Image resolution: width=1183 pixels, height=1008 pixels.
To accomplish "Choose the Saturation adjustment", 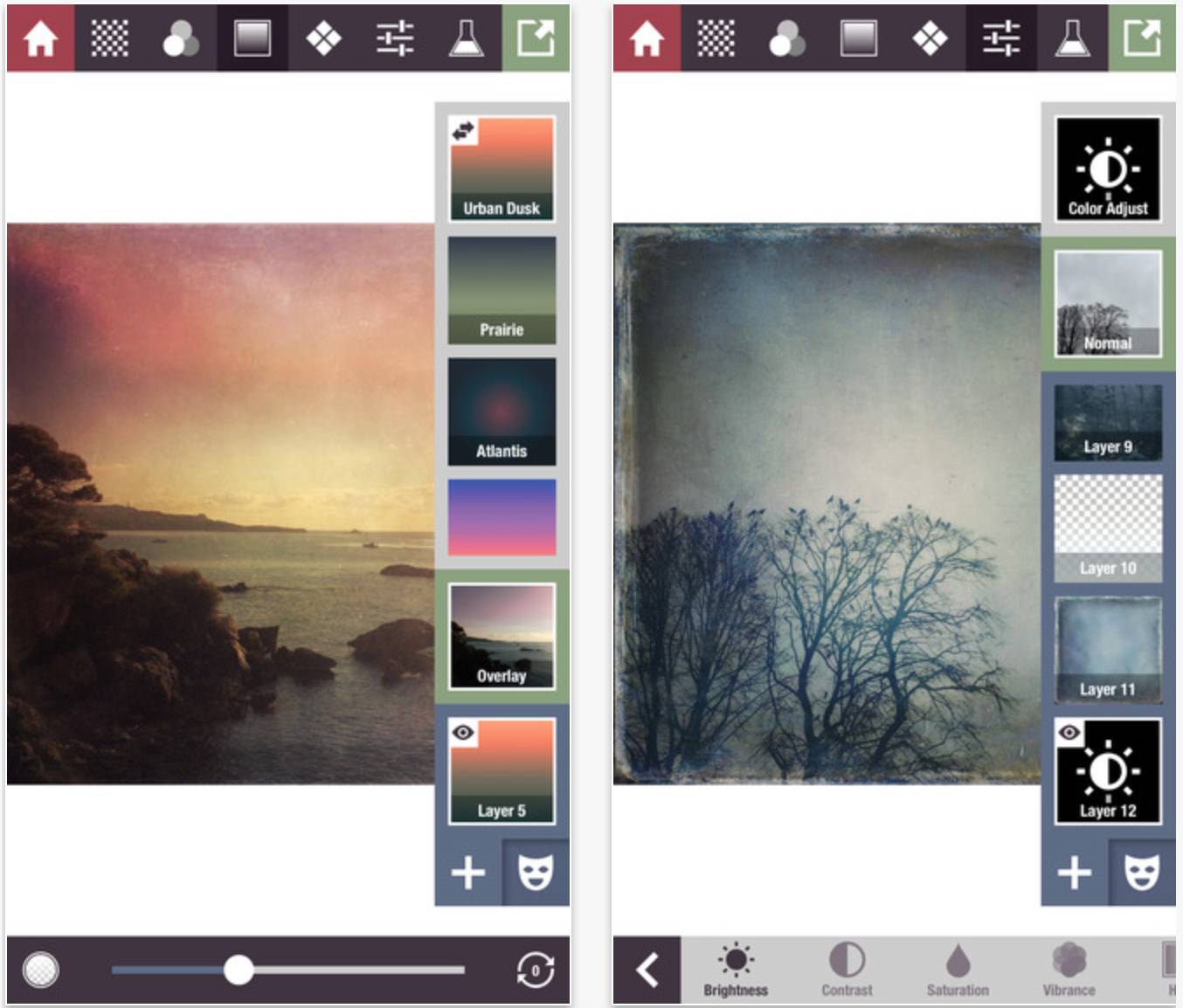I will coord(958,970).
